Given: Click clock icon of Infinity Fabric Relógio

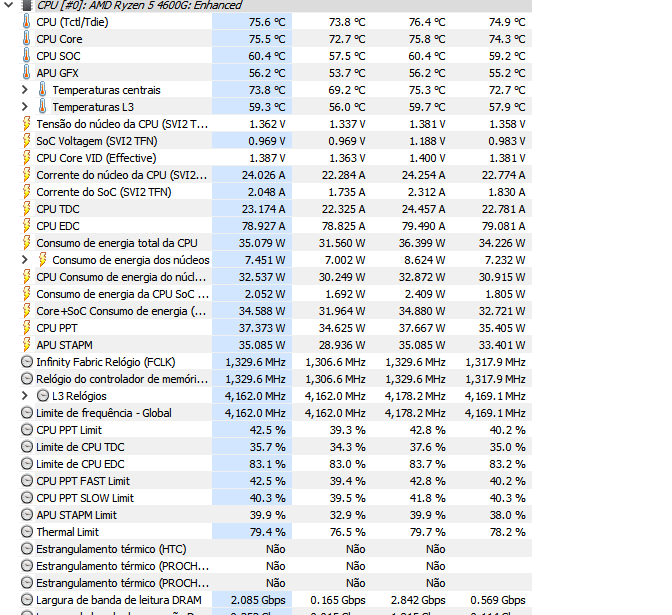Looking at the screenshot, I should point(27,362).
